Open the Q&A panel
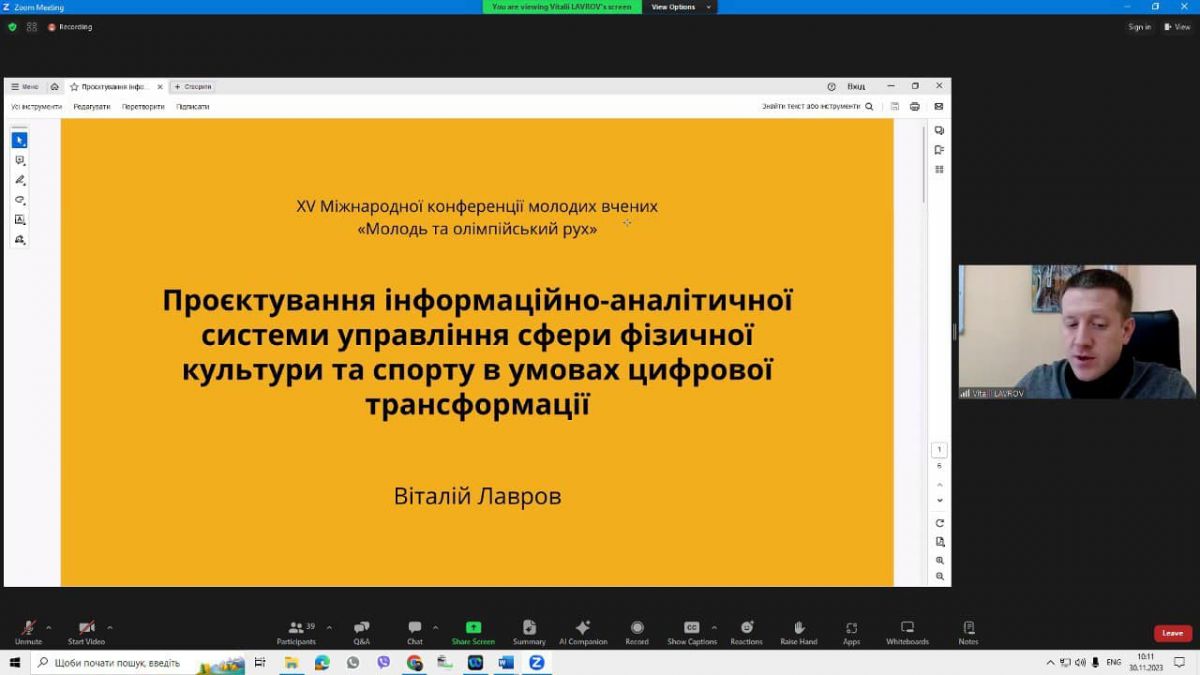Screen dimensions: 1200x675 [361, 632]
